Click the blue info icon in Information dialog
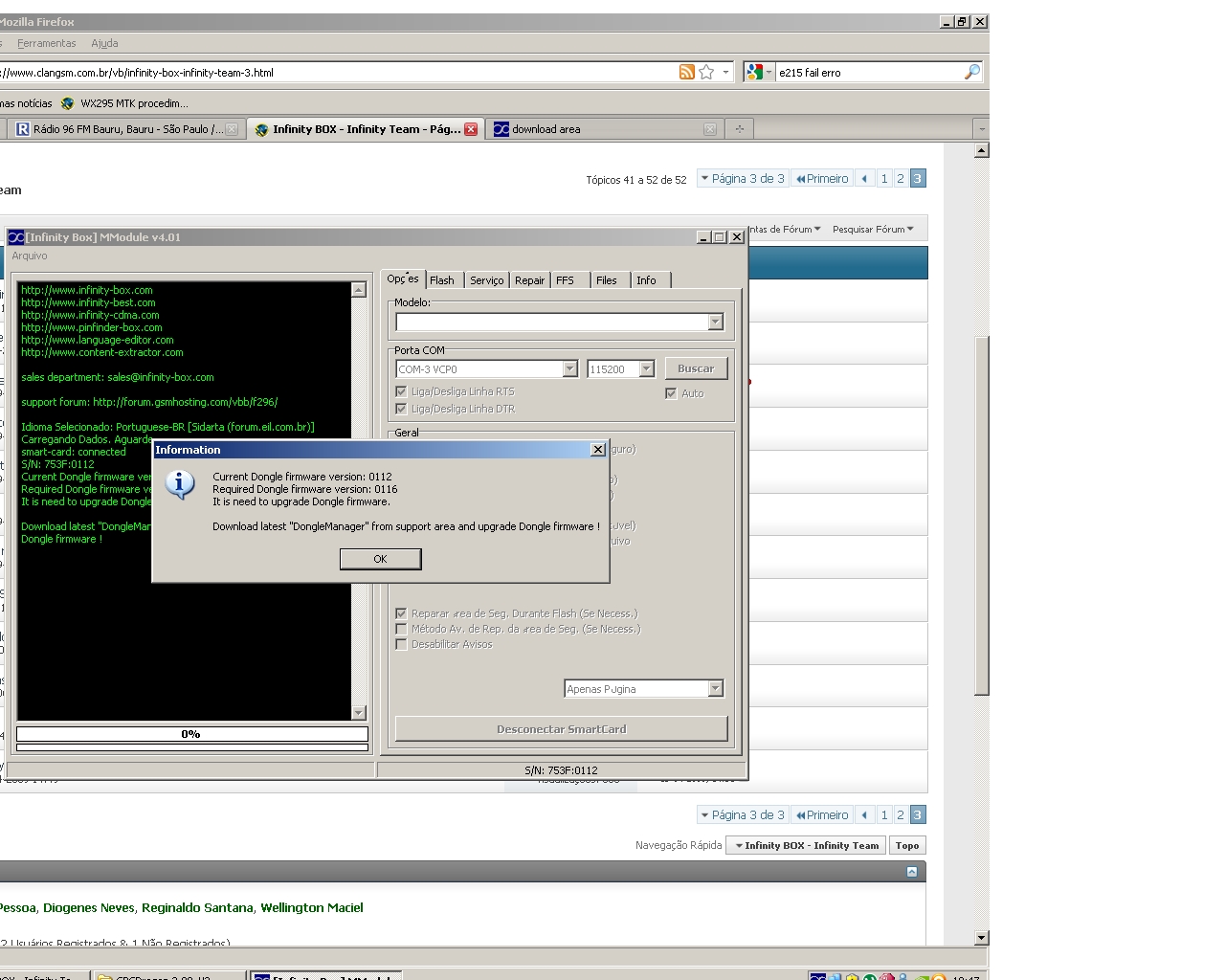Image resolution: width=1225 pixels, height=980 pixels. (x=180, y=484)
